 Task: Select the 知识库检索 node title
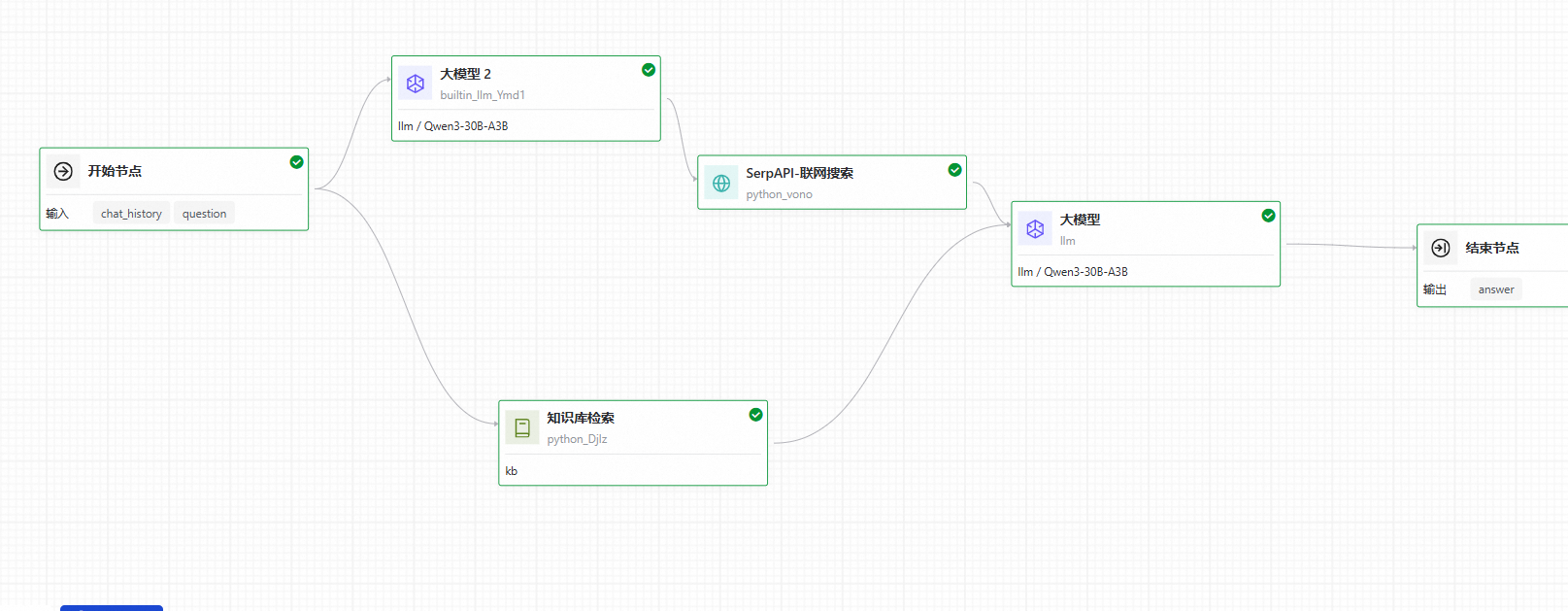pos(580,418)
